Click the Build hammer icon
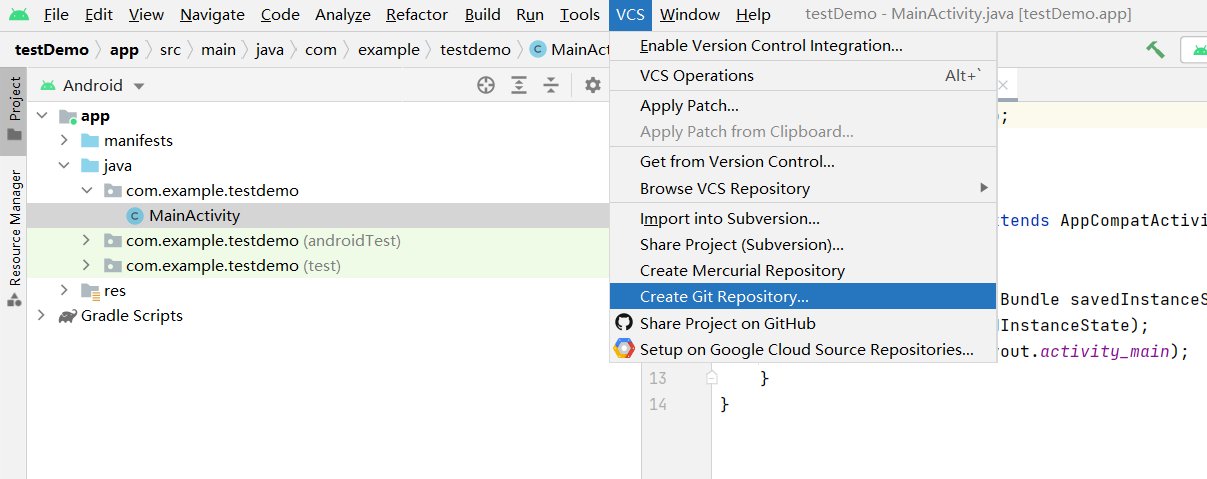 pos(1155,49)
